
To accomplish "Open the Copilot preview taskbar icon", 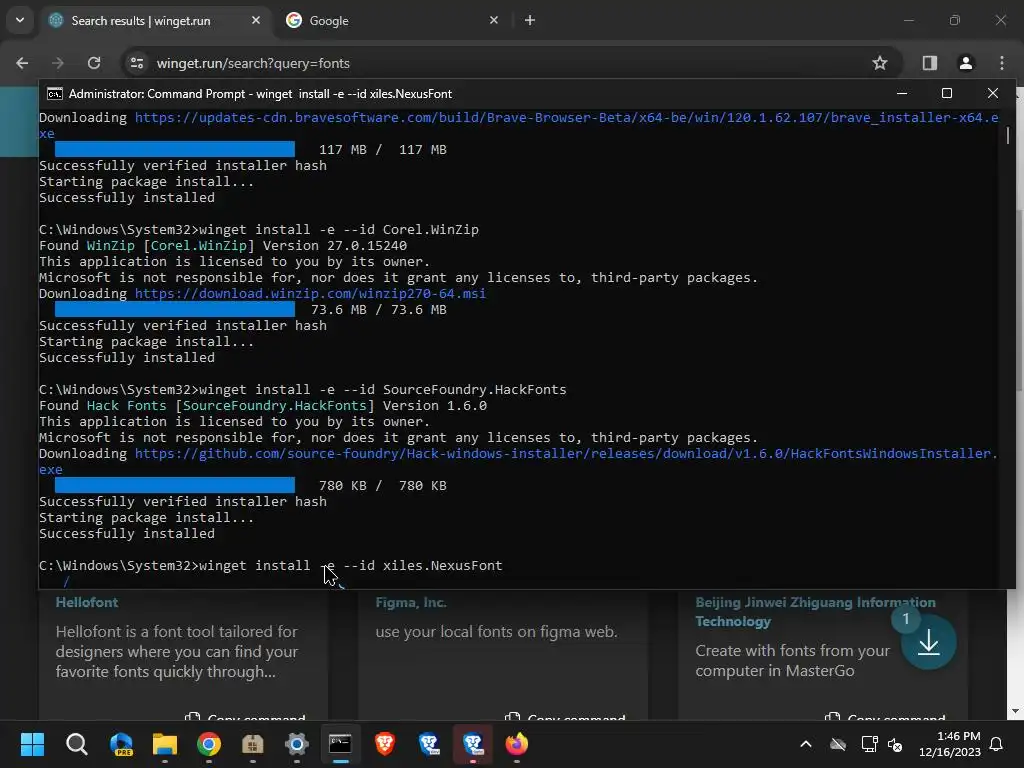I will coord(121,744).
